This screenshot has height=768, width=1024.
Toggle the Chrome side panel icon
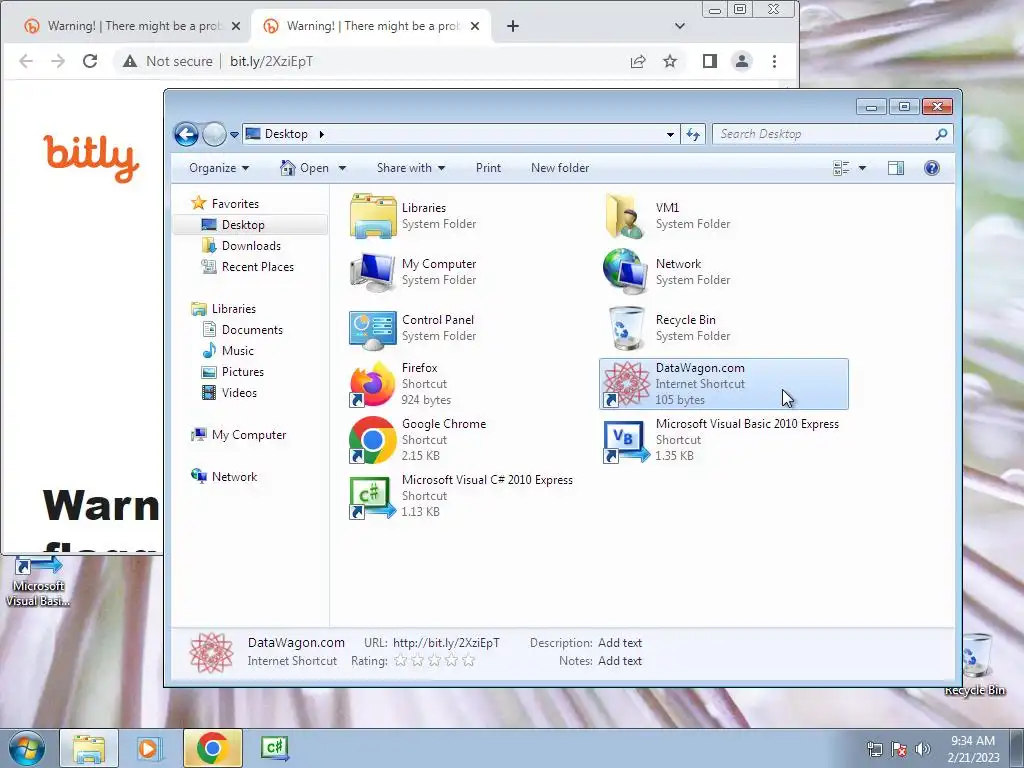710,61
